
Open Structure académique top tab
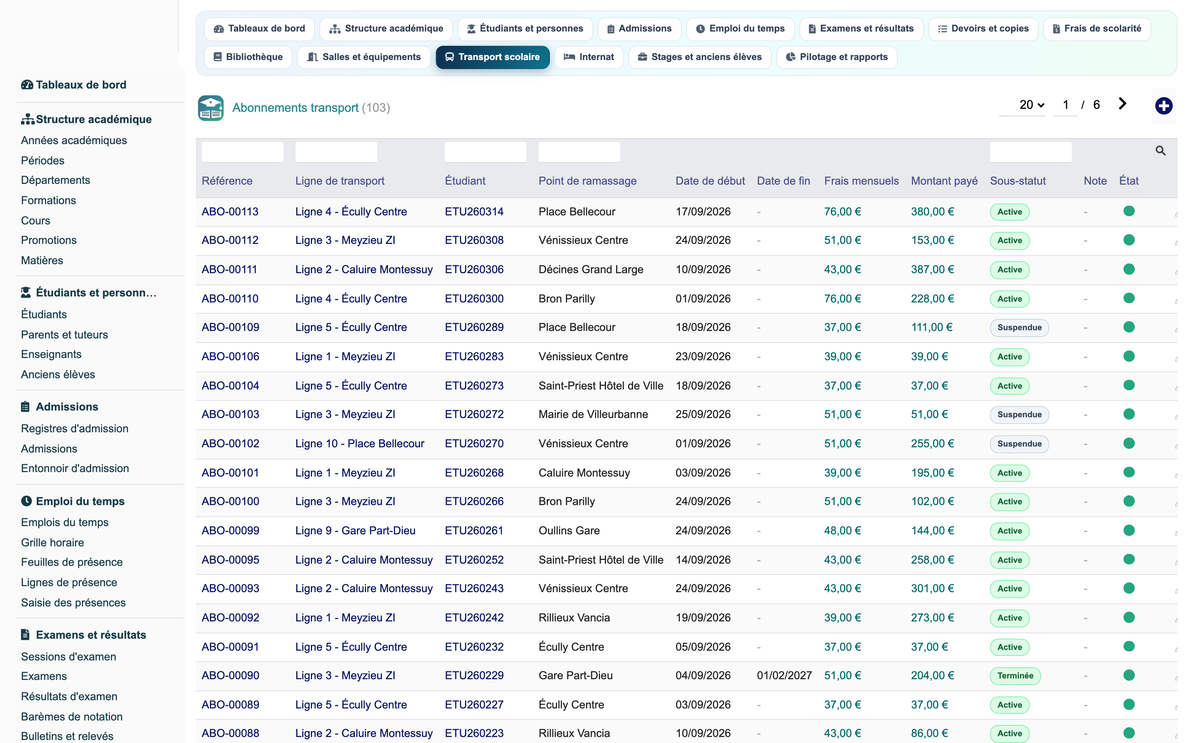click(386, 29)
